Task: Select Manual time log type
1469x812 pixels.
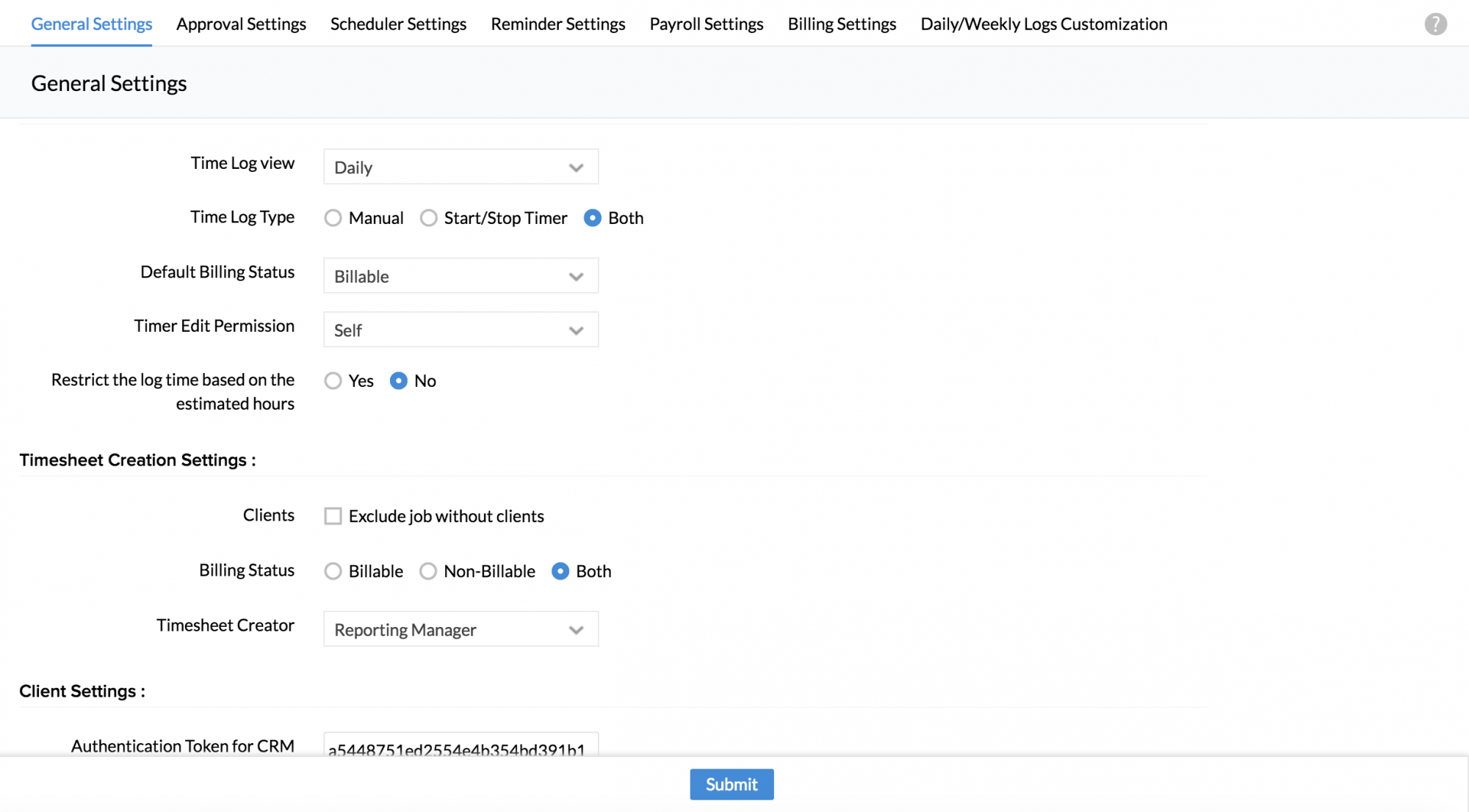Action: (333, 218)
